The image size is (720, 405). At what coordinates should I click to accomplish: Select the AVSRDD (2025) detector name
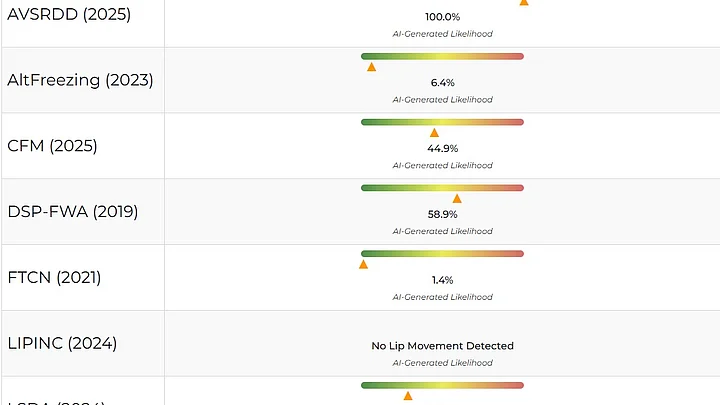[x=69, y=15]
